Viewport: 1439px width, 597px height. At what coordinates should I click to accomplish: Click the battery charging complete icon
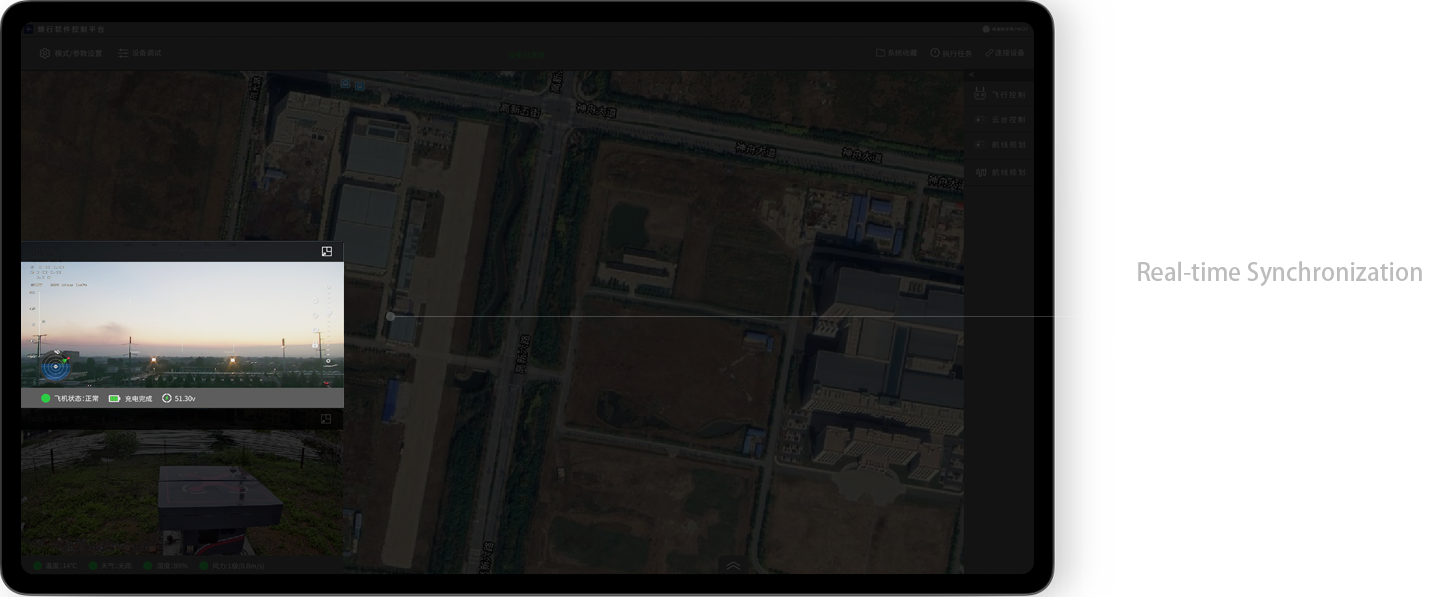114,398
